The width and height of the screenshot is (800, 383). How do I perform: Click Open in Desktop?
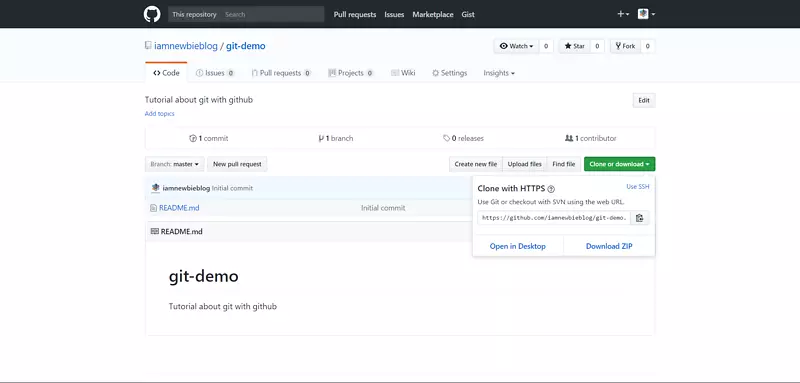point(518,246)
